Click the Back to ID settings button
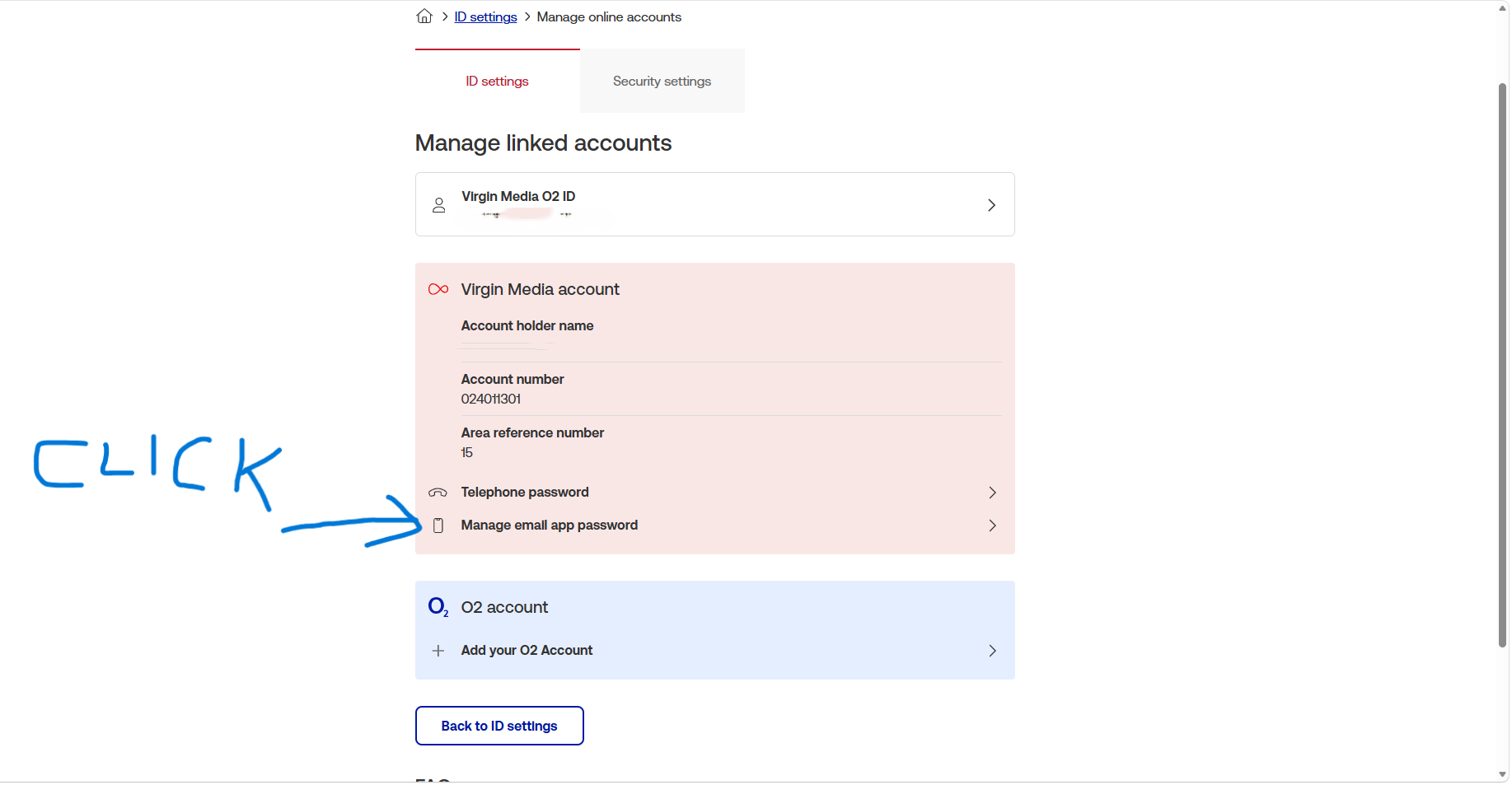 click(499, 726)
